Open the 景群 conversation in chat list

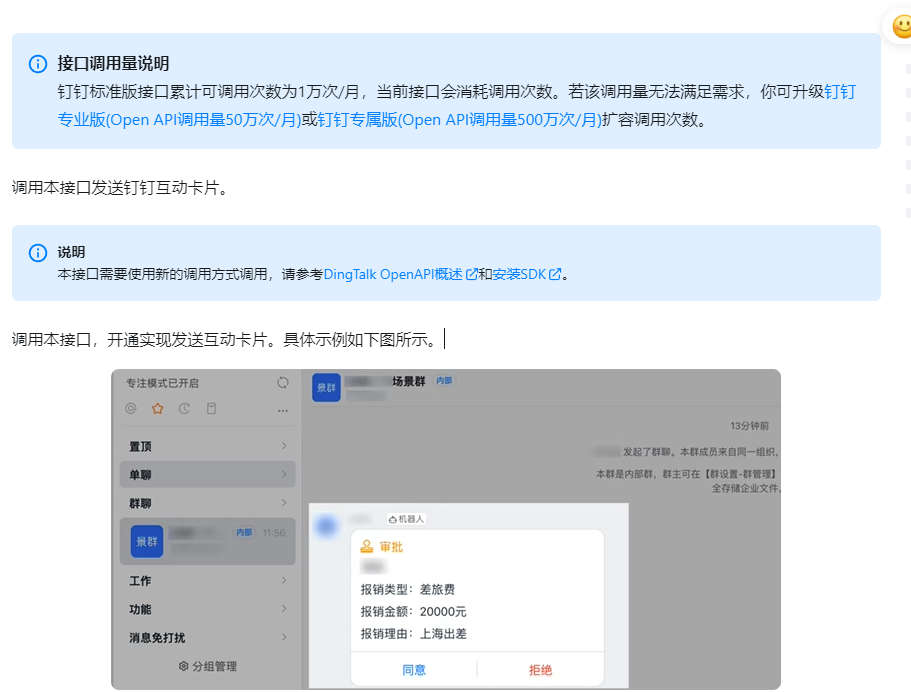pos(207,541)
